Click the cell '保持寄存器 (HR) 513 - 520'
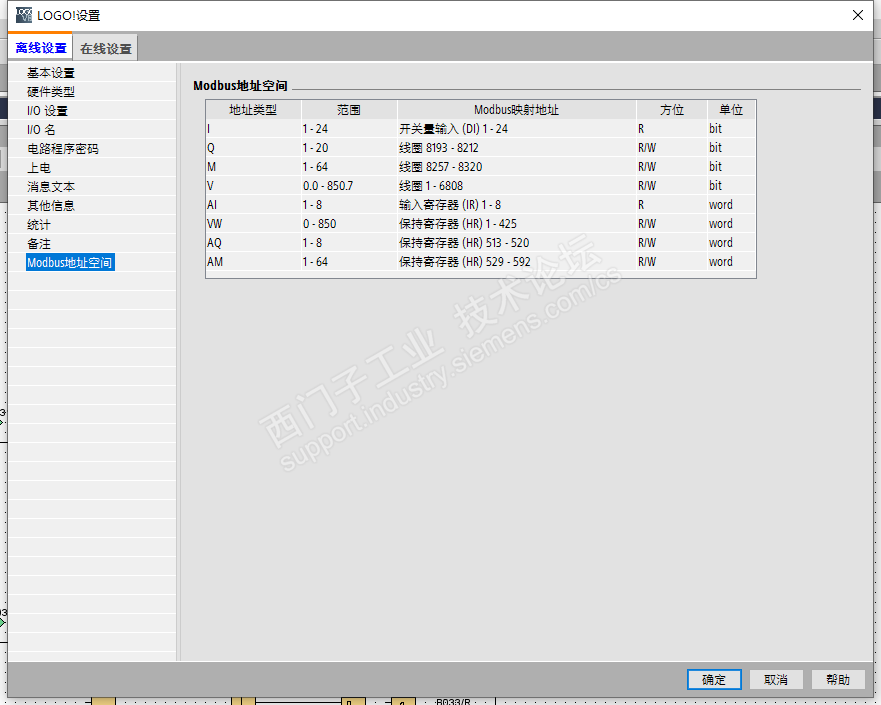The height and width of the screenshot is (705, 881). [516, 243]
